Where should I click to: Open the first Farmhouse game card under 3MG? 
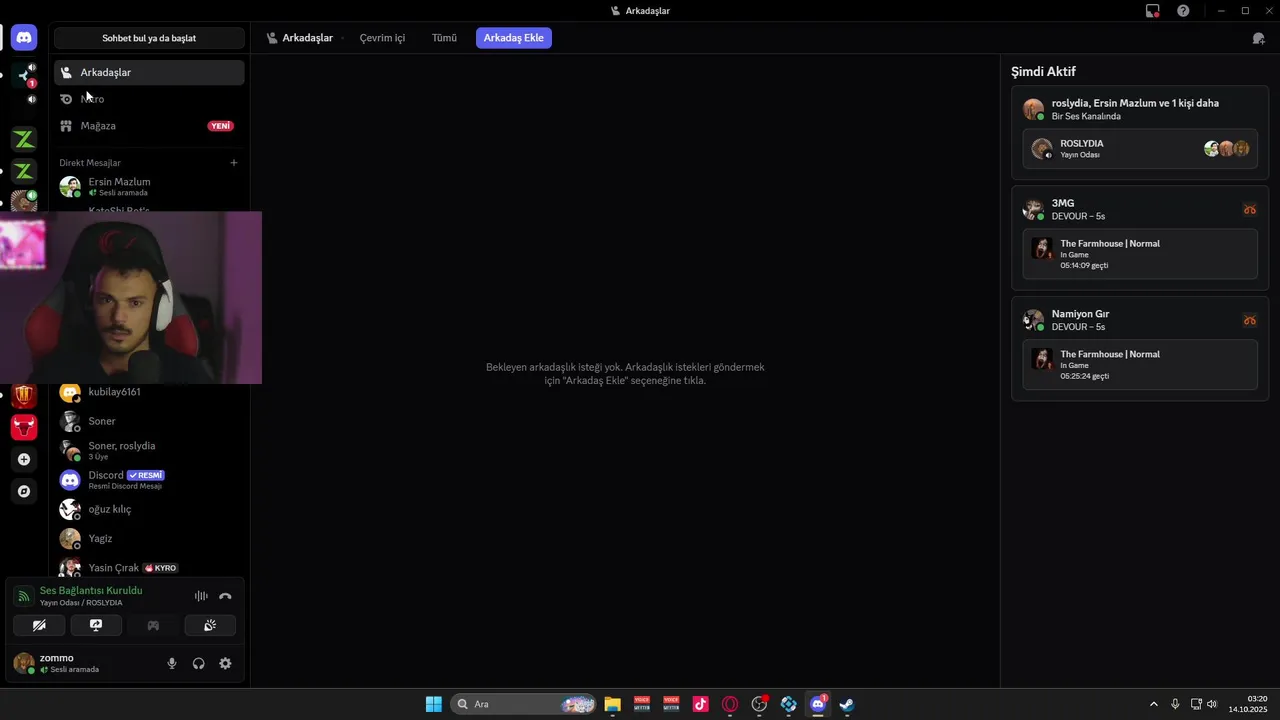pyautogui.click(x=1140, y=254)
